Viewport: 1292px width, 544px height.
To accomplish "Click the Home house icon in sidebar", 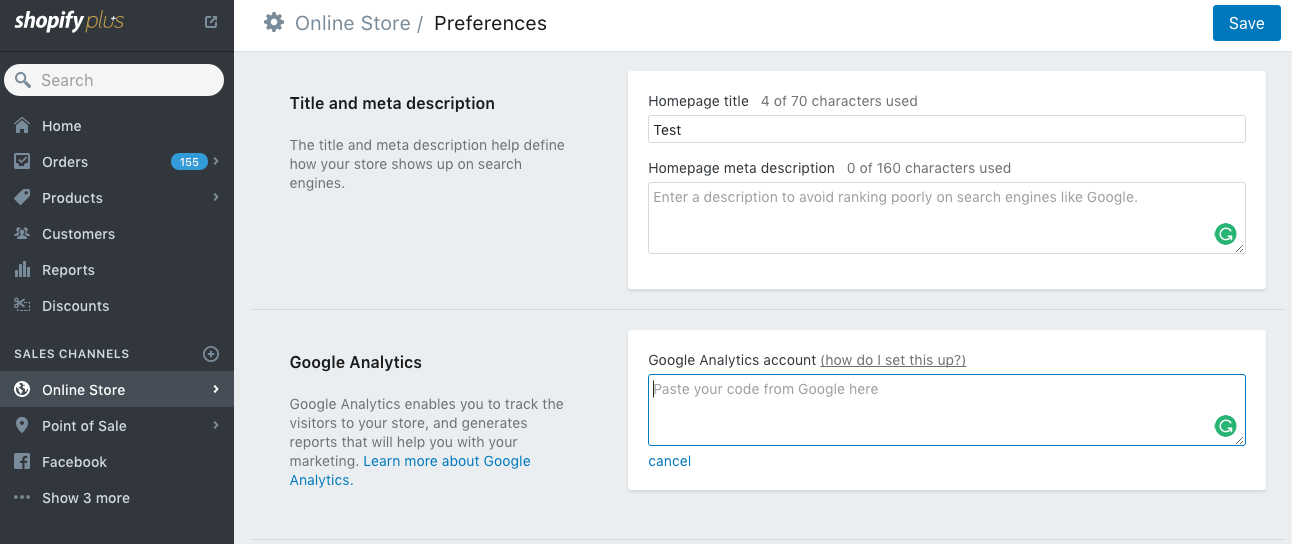I will point(22,126).
